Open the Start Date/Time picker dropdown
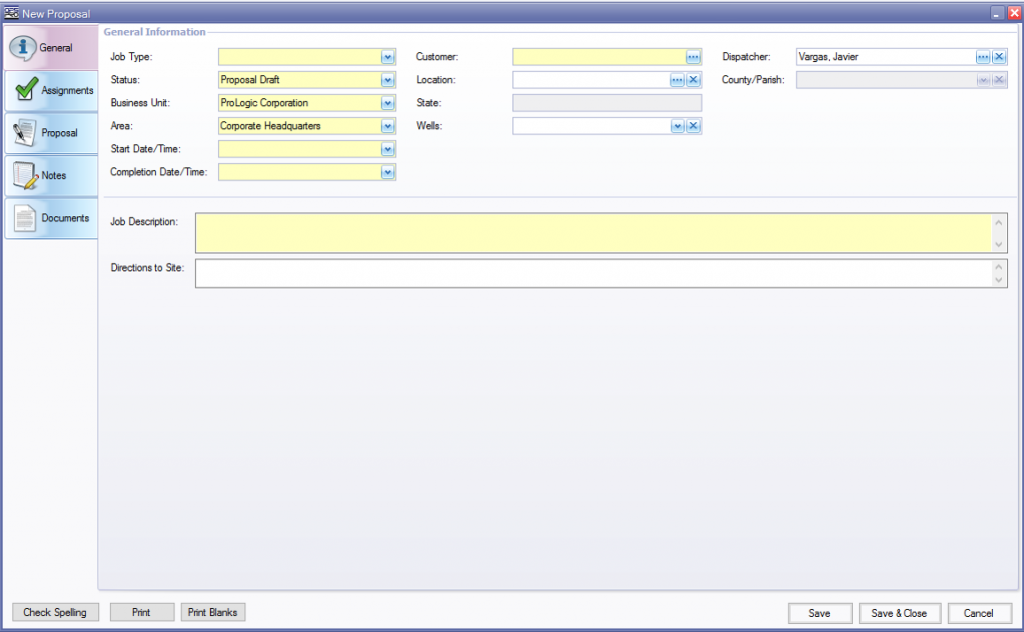The image size is (1024, 632). click(388, 148)
